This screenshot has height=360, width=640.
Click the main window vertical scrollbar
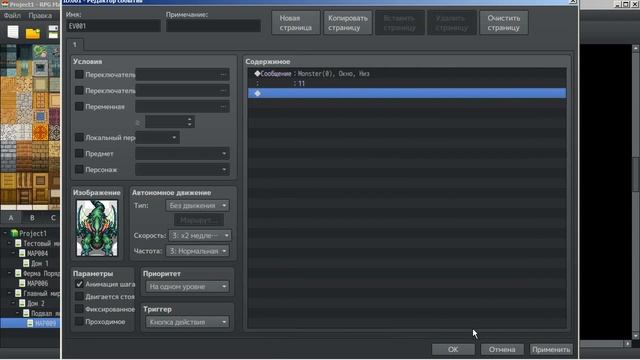coord(636,192)
